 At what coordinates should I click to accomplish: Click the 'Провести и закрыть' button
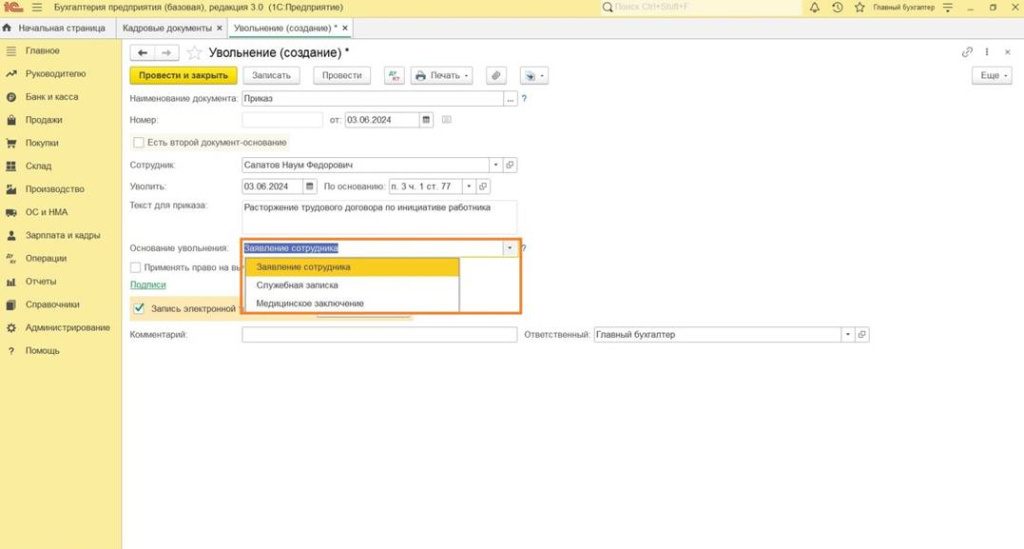183,76
